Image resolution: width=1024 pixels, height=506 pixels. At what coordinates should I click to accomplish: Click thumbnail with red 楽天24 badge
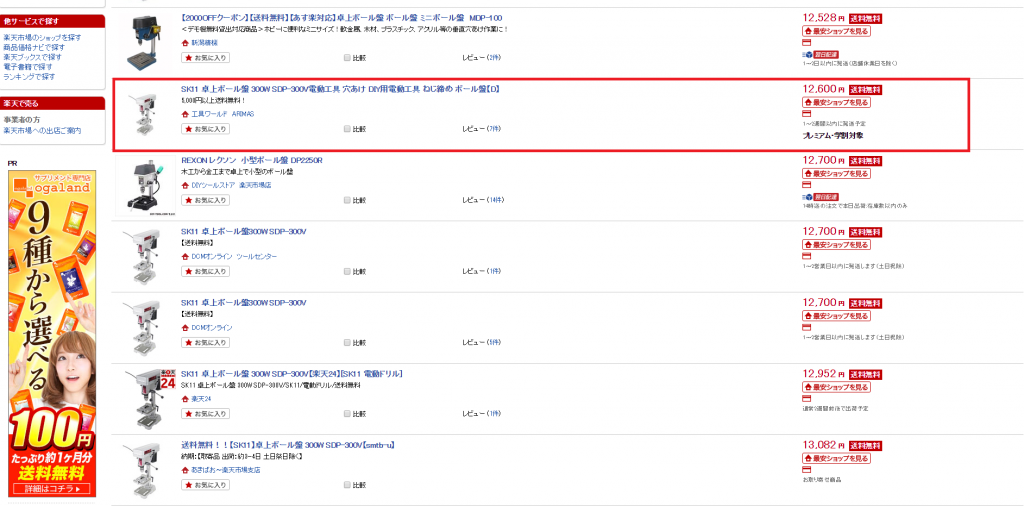[151, 399]
